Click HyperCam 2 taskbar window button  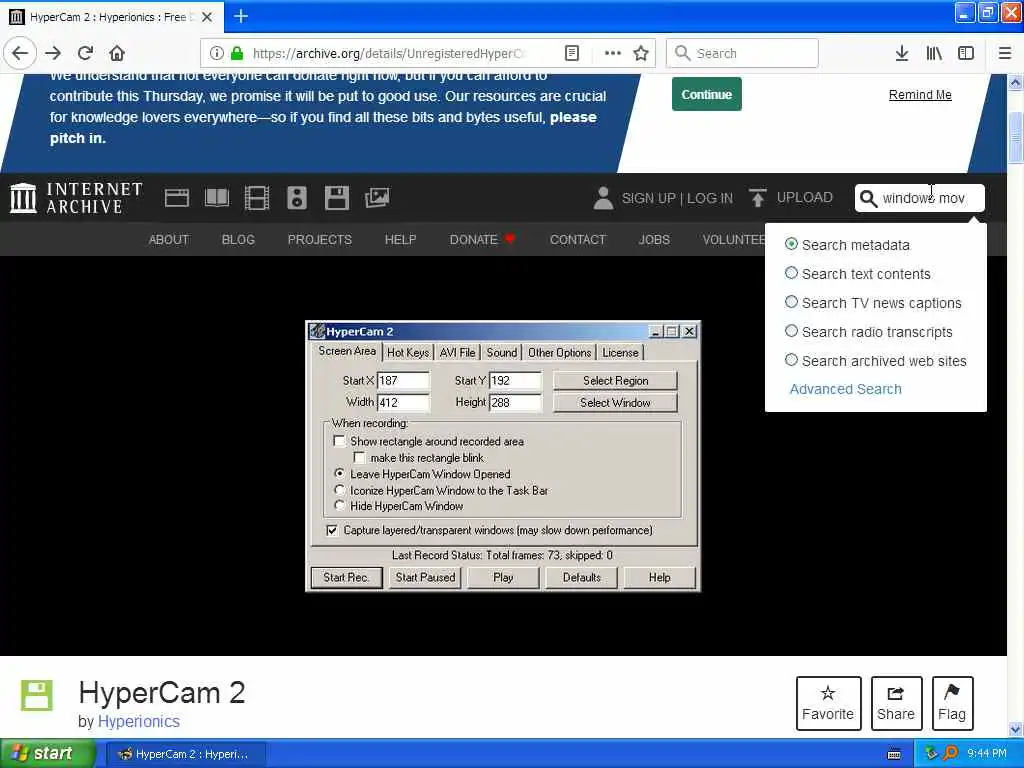(185, 754)
